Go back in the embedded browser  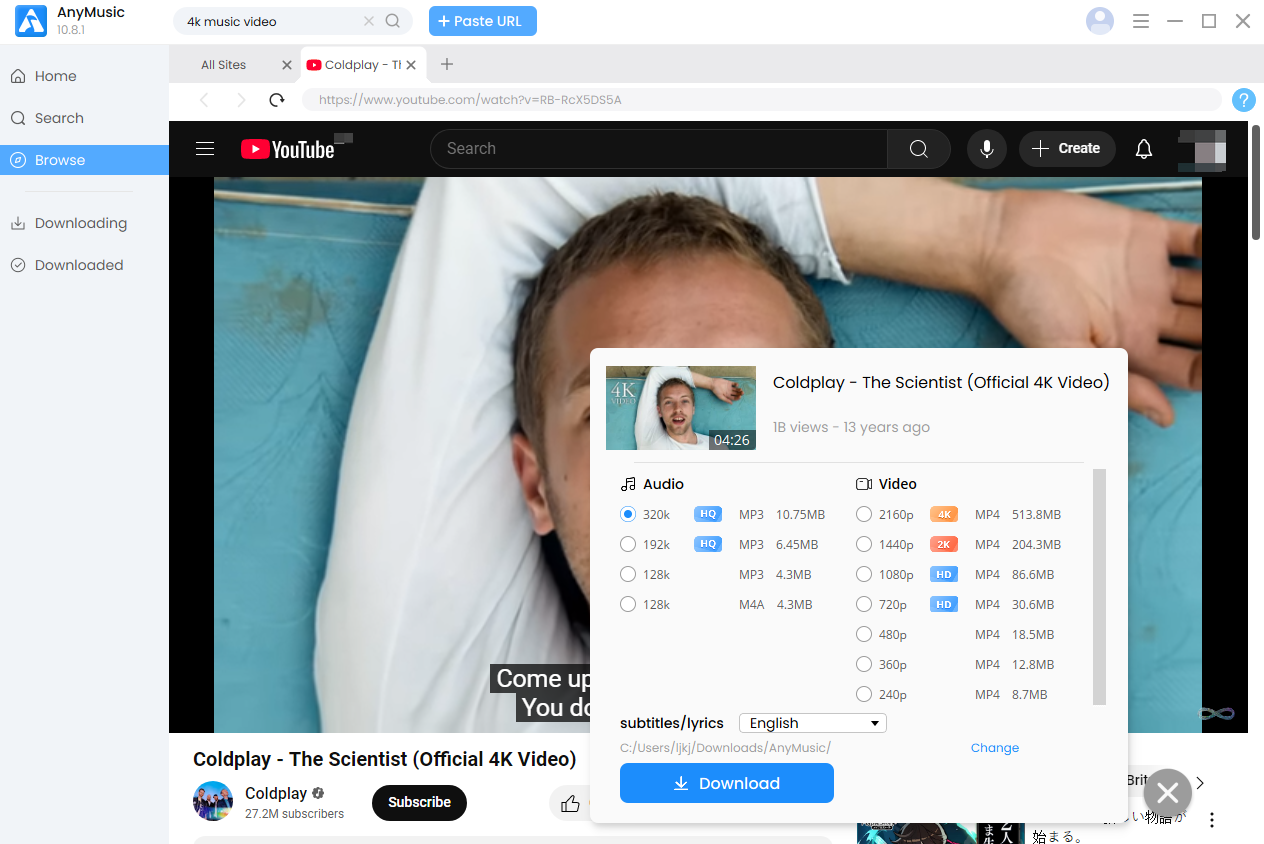click(x=204, y=100)
